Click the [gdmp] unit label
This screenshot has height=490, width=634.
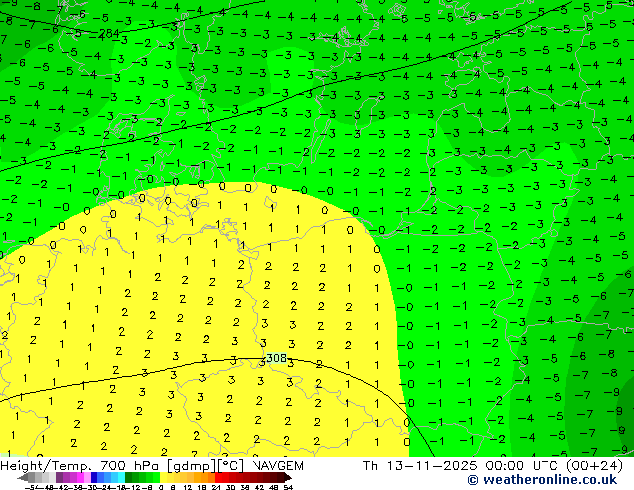[x=192, y=466]
